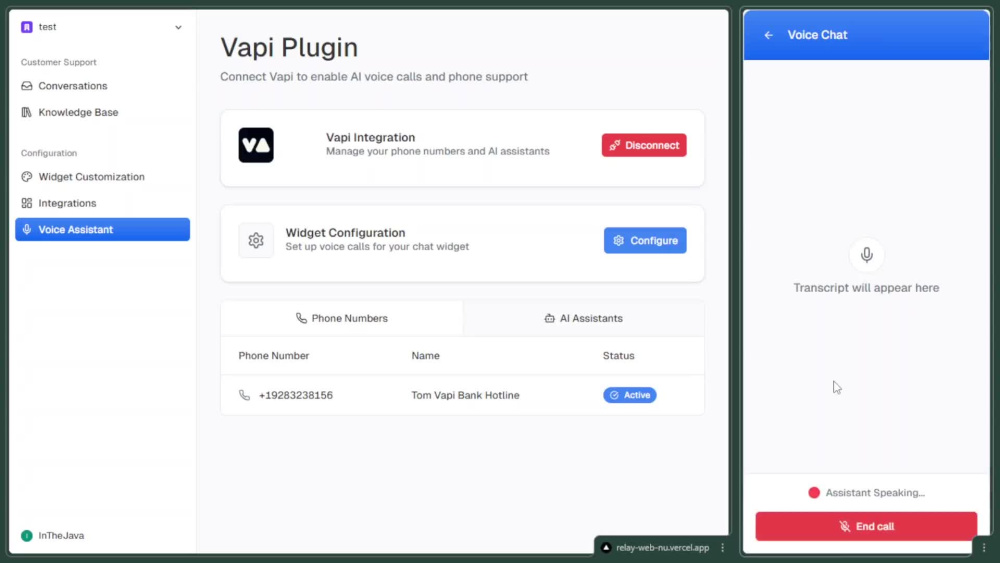Click the InTheJava user avatar

pyautogui.click(x=27, y=536)
